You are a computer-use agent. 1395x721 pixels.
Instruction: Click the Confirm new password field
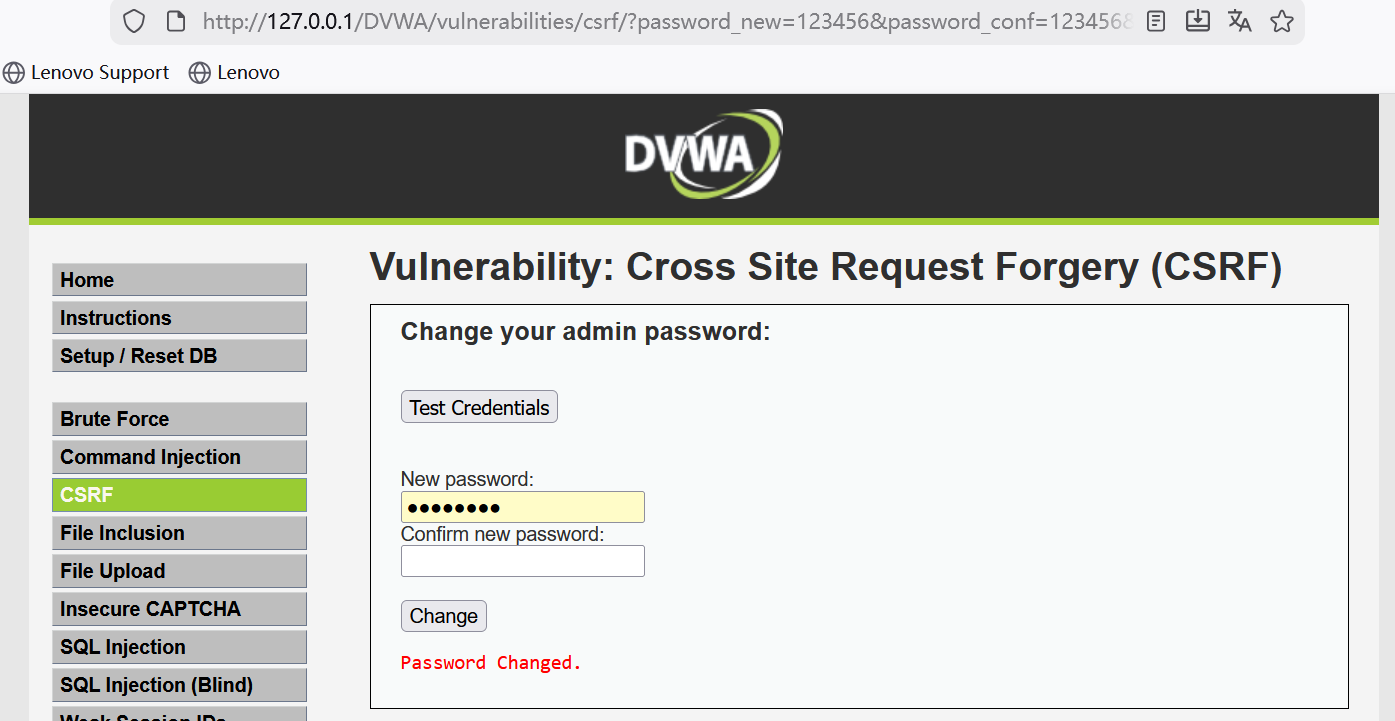pos(522,561)
